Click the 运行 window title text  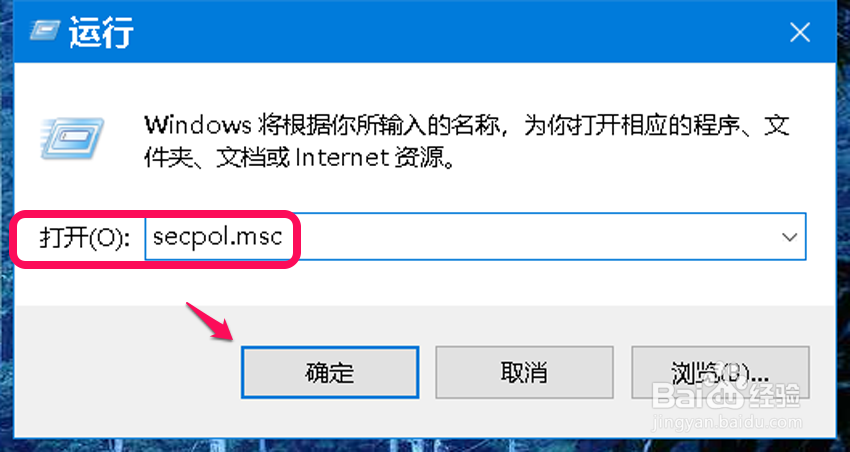click(x=101, y=33)
